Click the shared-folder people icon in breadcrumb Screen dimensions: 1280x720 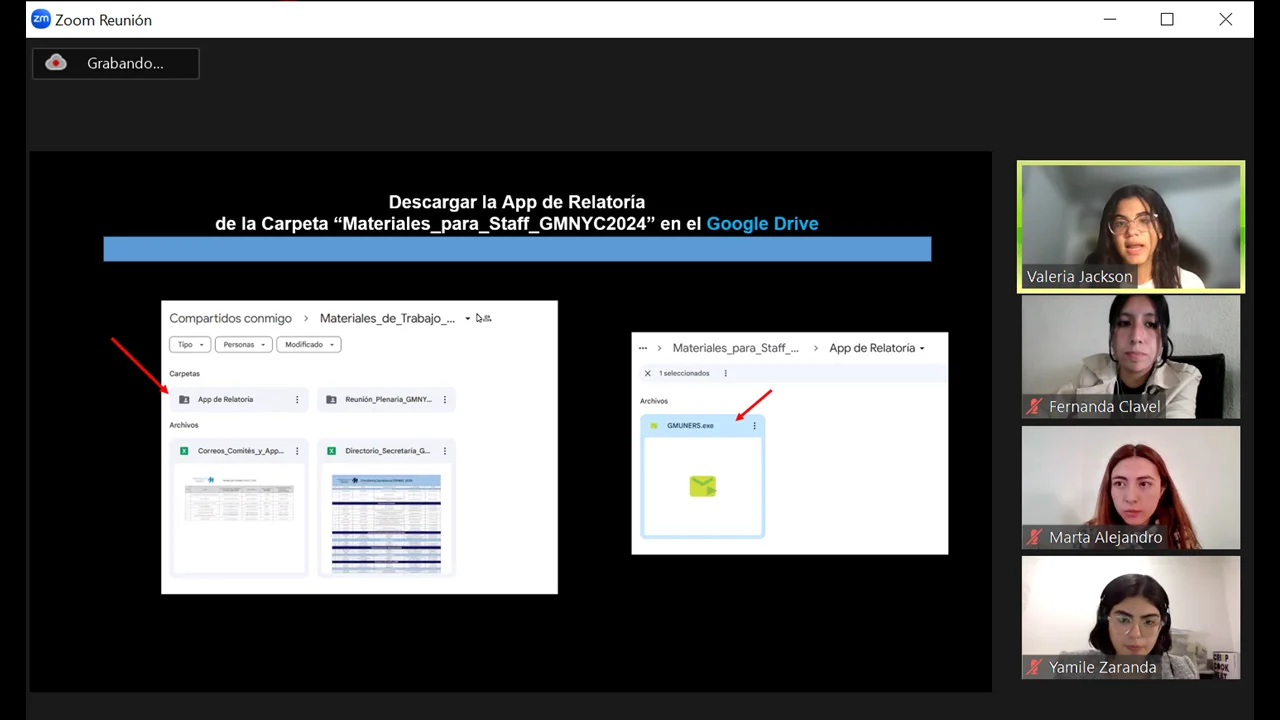pos(484,319)
